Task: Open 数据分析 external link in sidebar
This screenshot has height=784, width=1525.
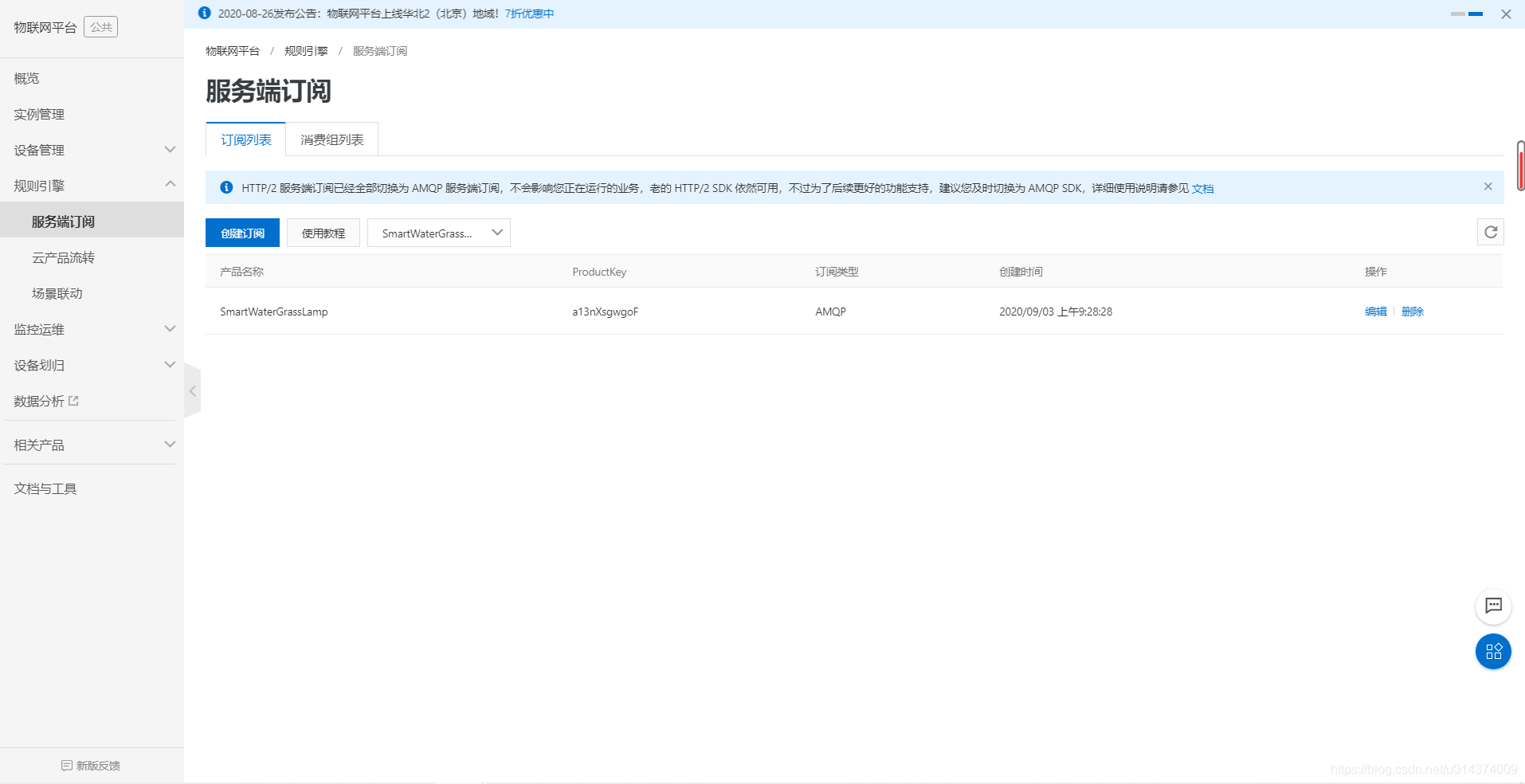Action: coord(46,401)
